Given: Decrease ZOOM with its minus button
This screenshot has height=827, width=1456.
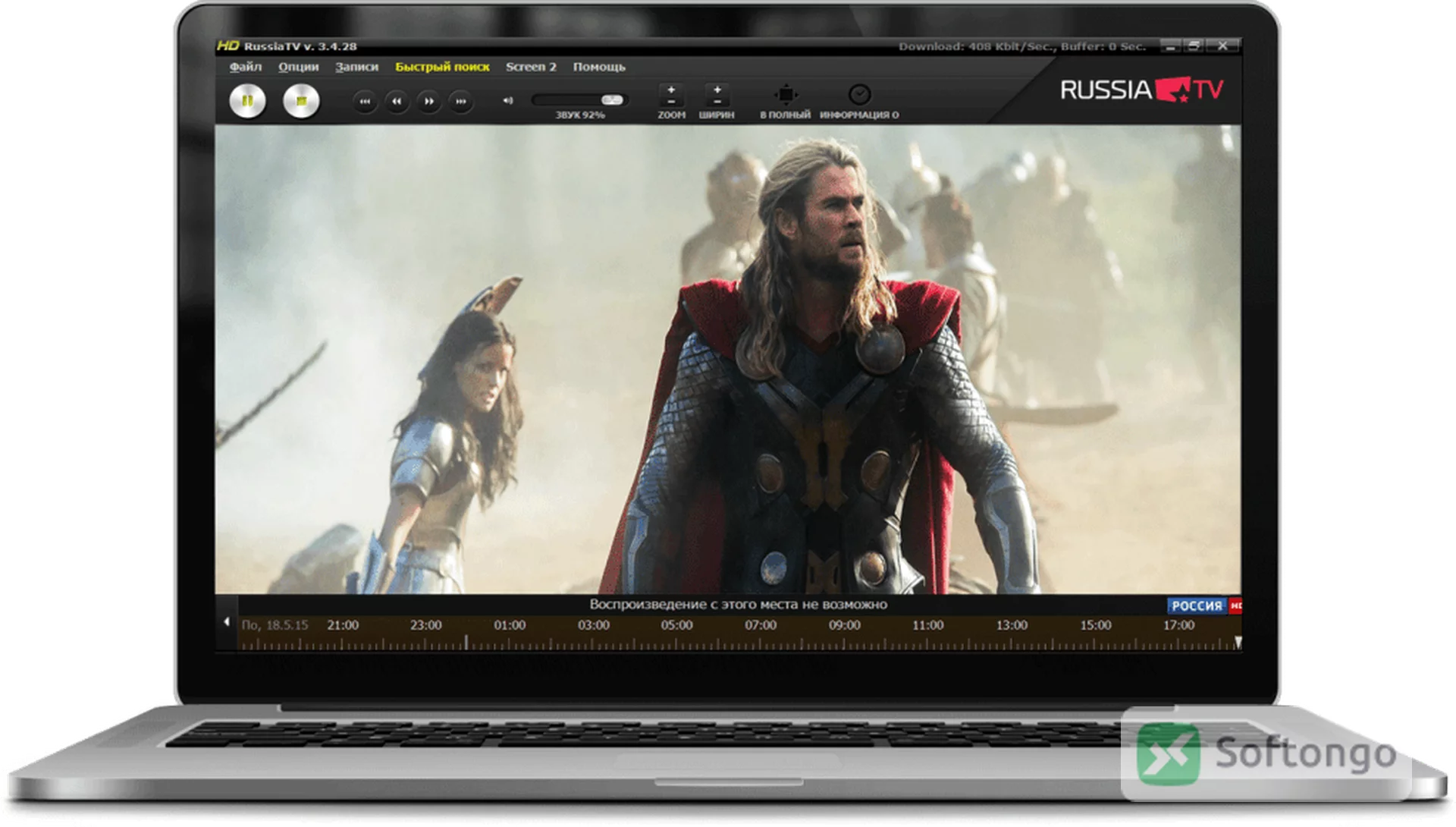Looking at the screenshot, I should point(671,102).
